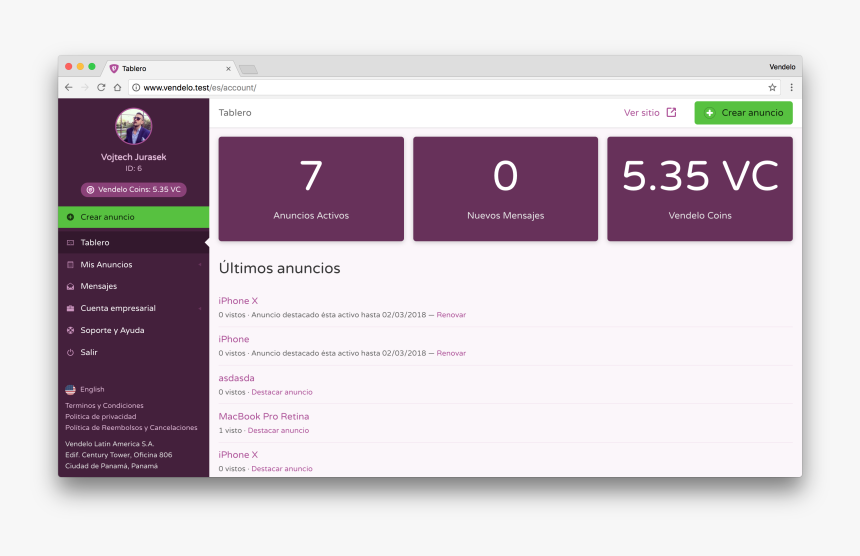Open the Nuevos Mensajes card

[x=505, y=189]
